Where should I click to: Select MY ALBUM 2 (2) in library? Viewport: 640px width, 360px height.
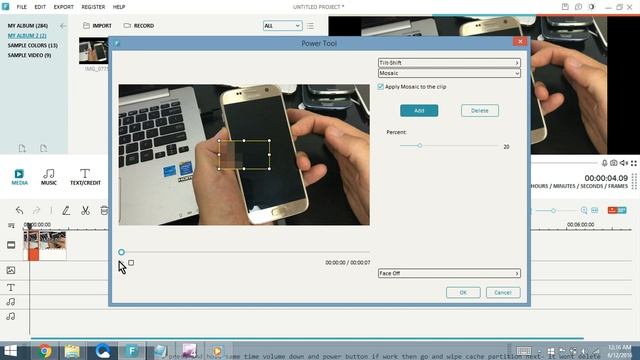27,36
